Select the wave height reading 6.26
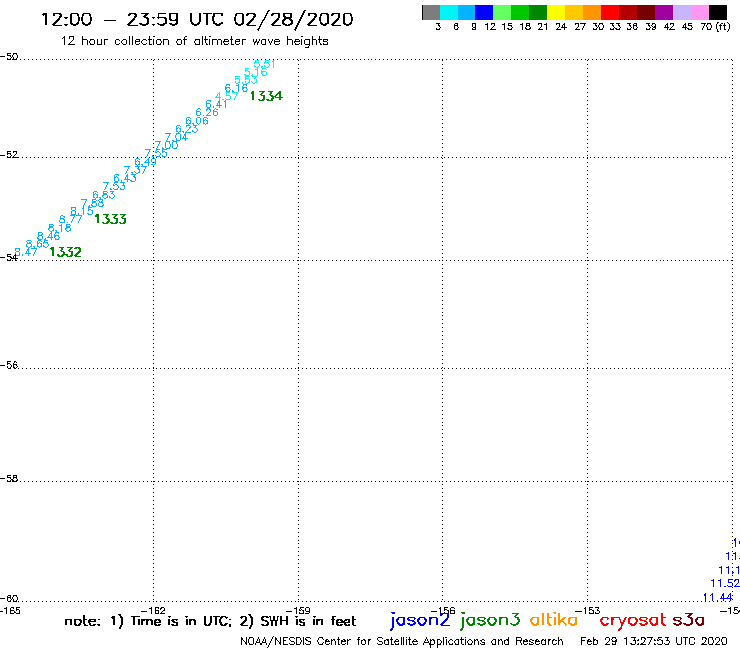Viewport: 740px width, 650px height. point(207,112)
